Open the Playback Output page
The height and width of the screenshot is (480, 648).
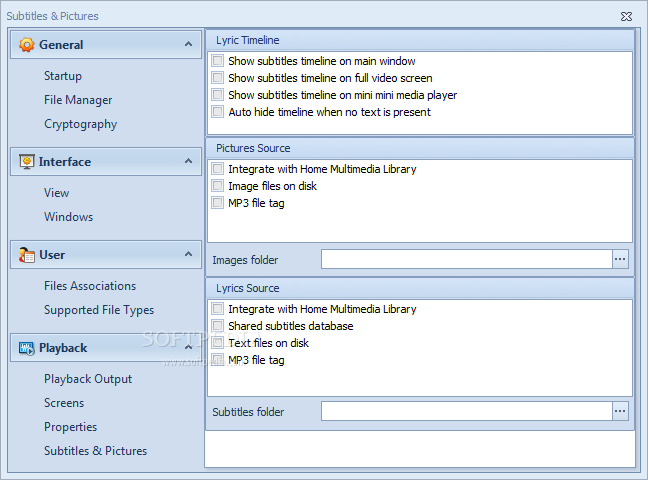click(88, 379)
